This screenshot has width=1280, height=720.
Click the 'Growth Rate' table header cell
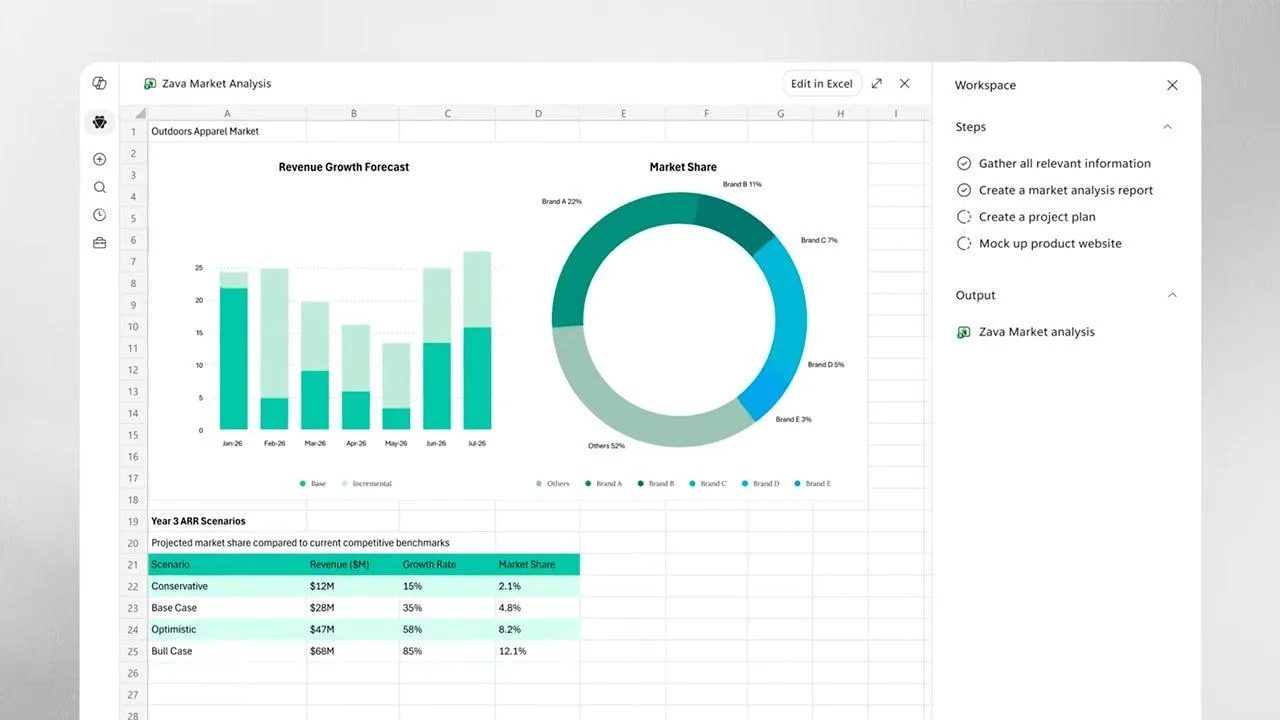(447, 565)
